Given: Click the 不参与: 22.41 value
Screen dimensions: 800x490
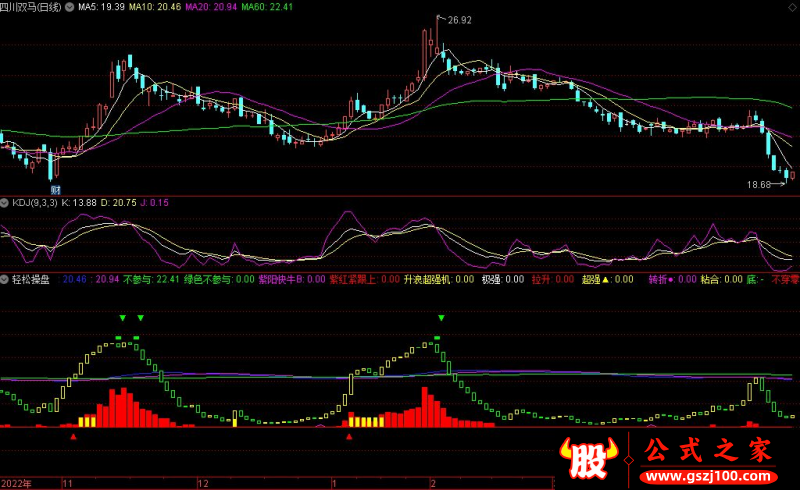Looking at the screenshot, I should coord(151,279).
